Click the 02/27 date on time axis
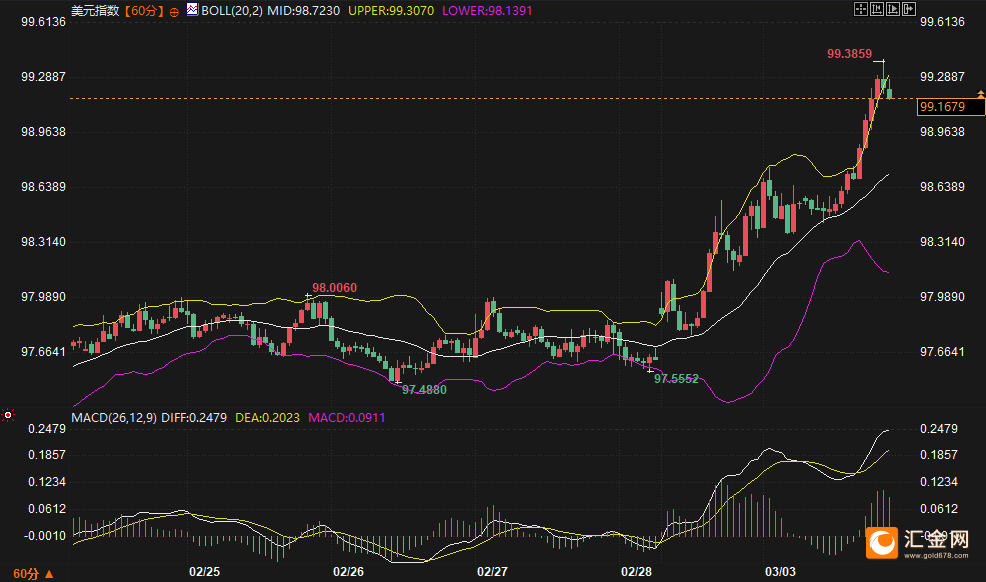 tap(493, 572)
